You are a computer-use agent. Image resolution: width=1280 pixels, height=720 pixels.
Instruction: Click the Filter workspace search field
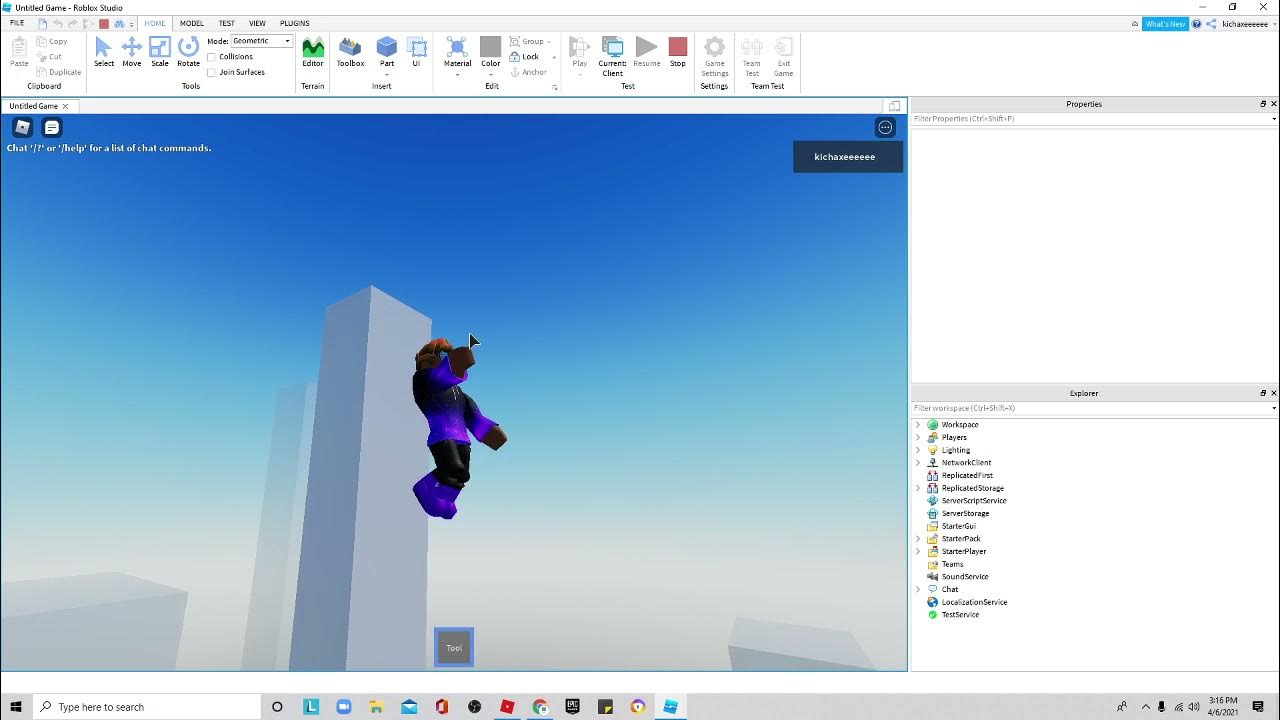pos(1094,408)
